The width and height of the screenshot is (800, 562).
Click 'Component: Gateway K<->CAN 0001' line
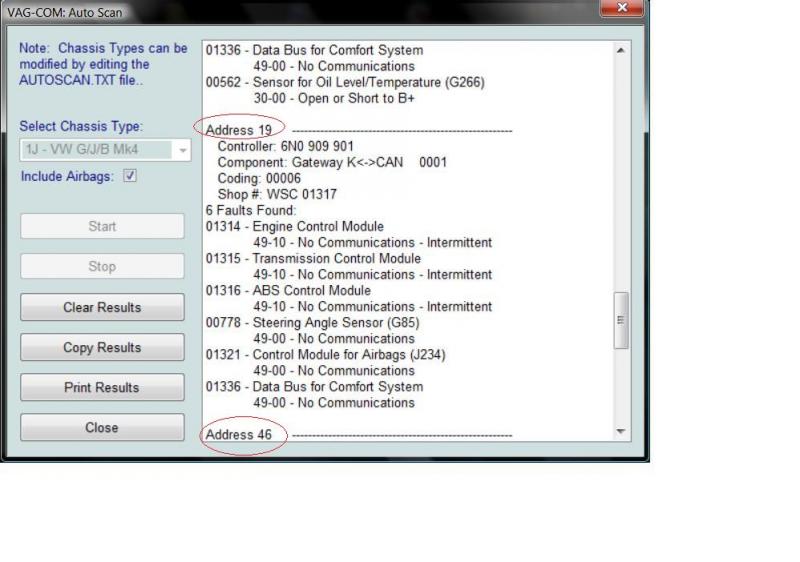point(332,162)
